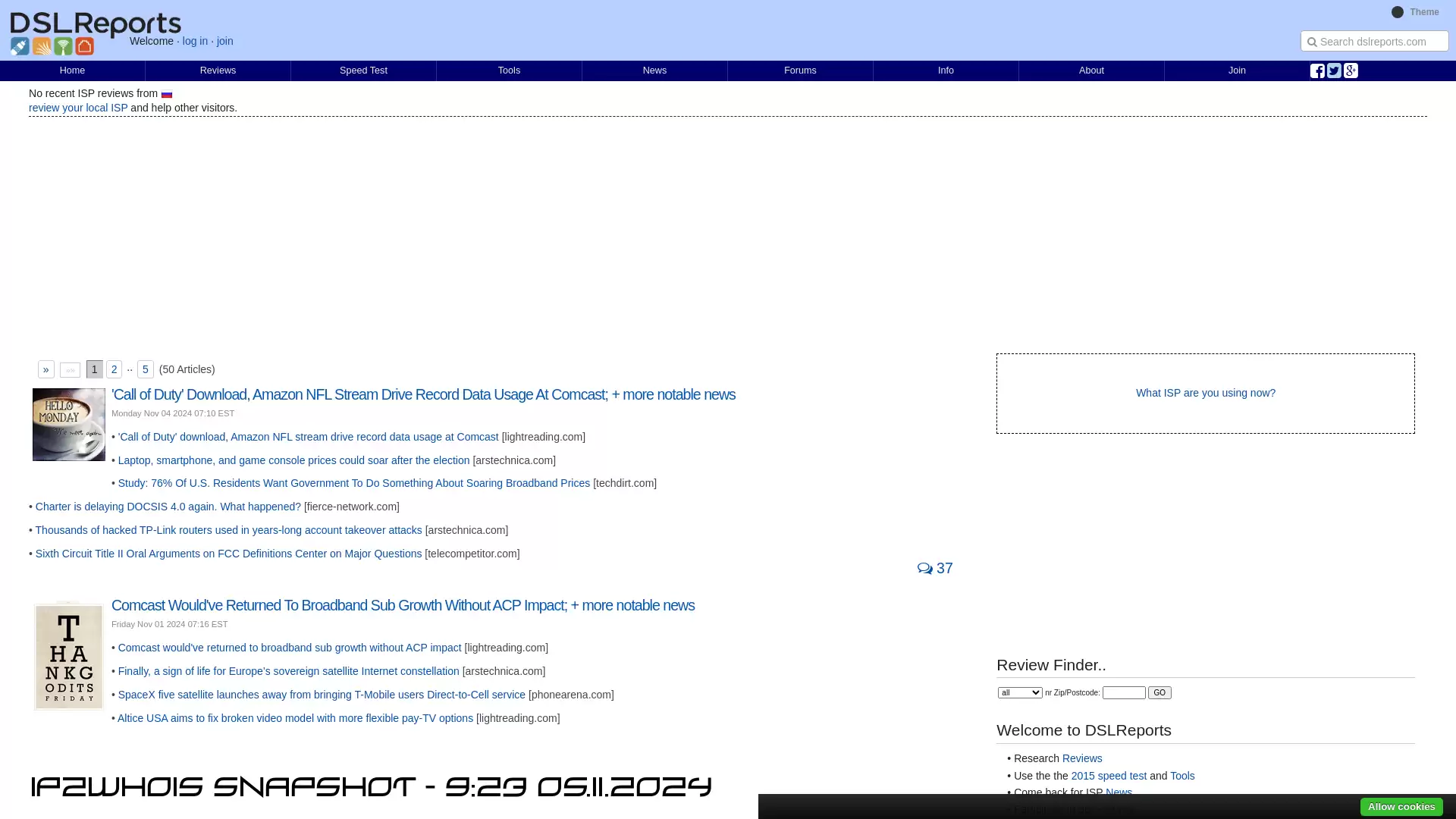Click the Theme label text
Image resolution: width=1456 pixels, height=819 pixels.
click(x=1424, y=12)
